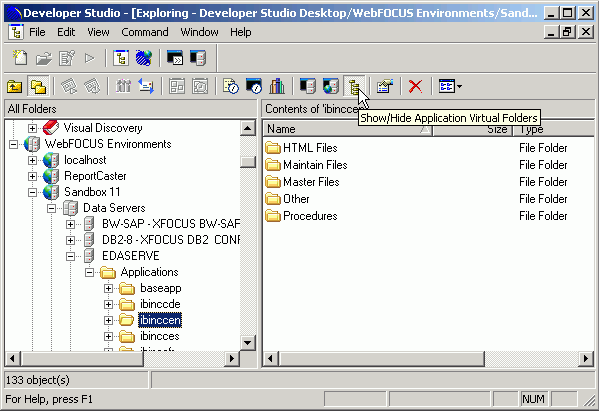
Task: Click the tree pane scroll-down arrow
Action: [248, 342]
